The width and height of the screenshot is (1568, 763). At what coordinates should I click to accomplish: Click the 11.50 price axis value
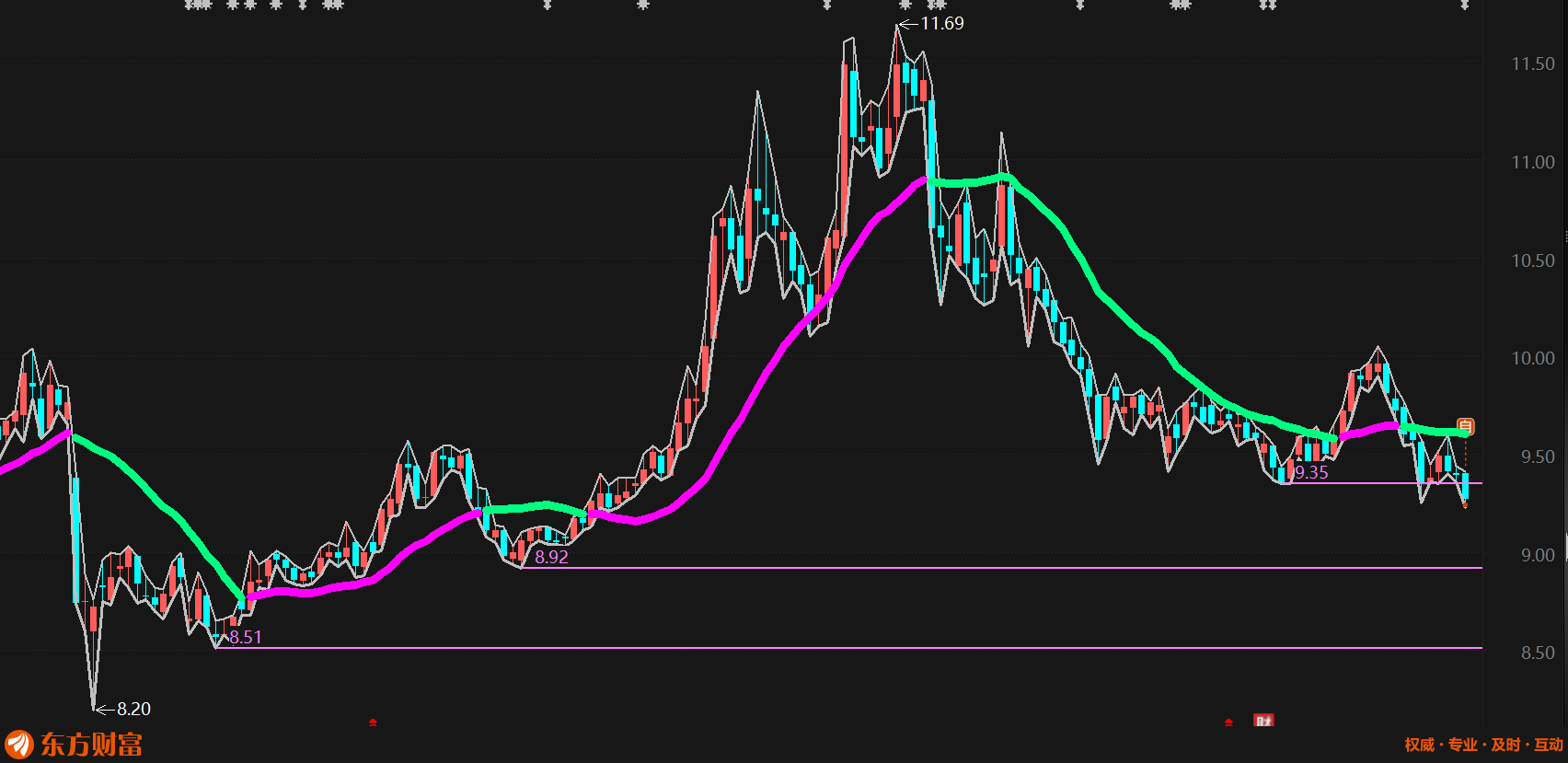tap(1532, 64)
